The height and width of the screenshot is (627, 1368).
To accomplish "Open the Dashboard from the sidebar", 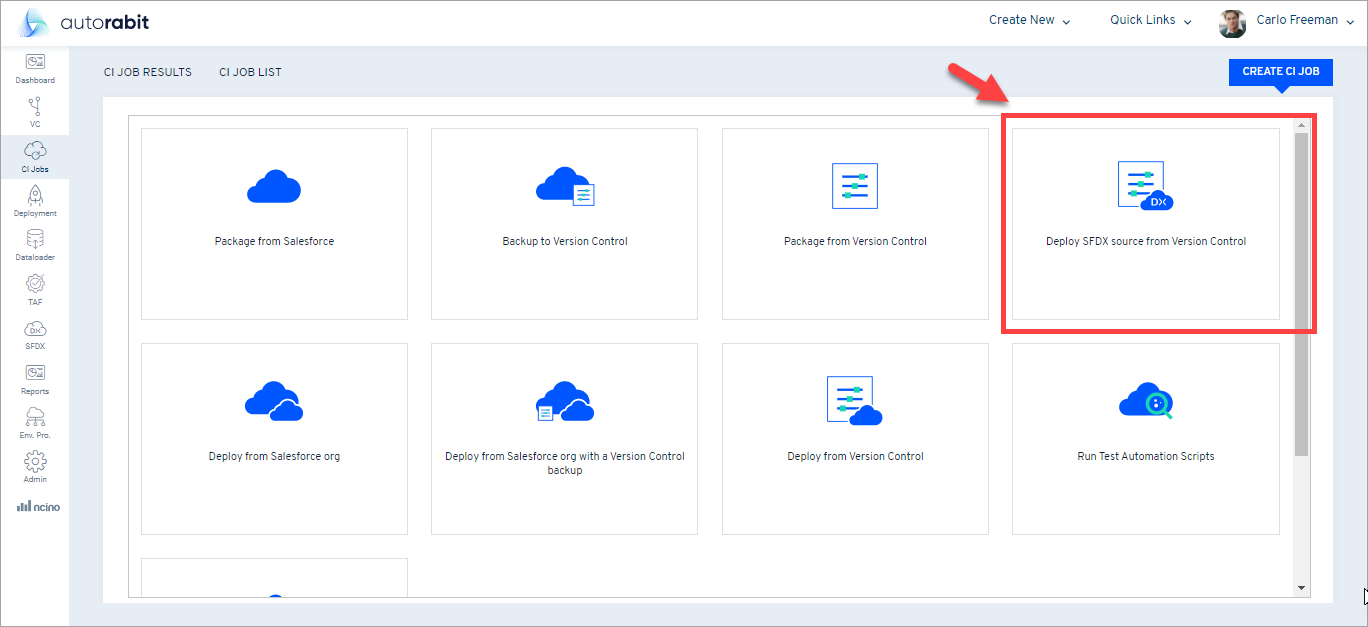I will (x=35, y=68).
